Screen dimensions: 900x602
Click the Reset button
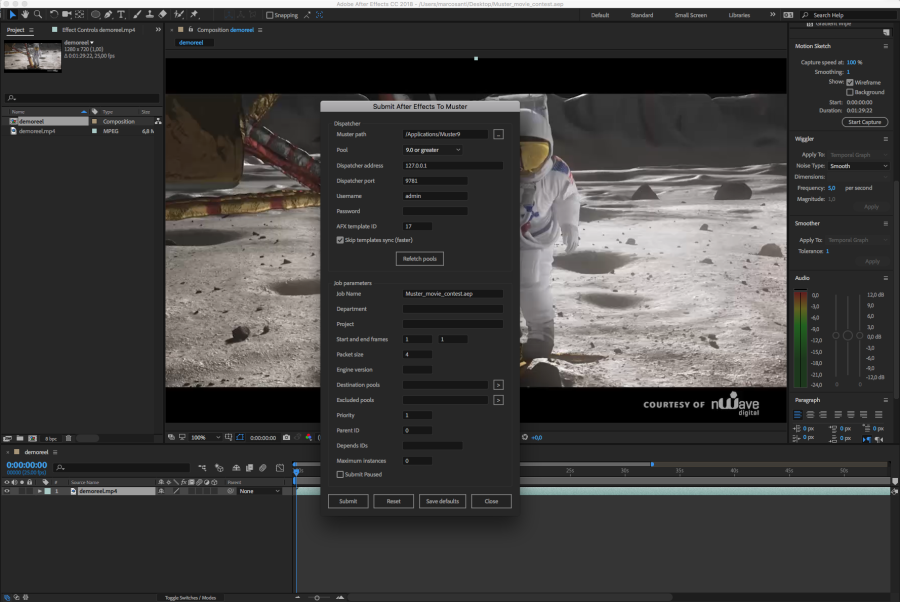click(x=393, y=501)
